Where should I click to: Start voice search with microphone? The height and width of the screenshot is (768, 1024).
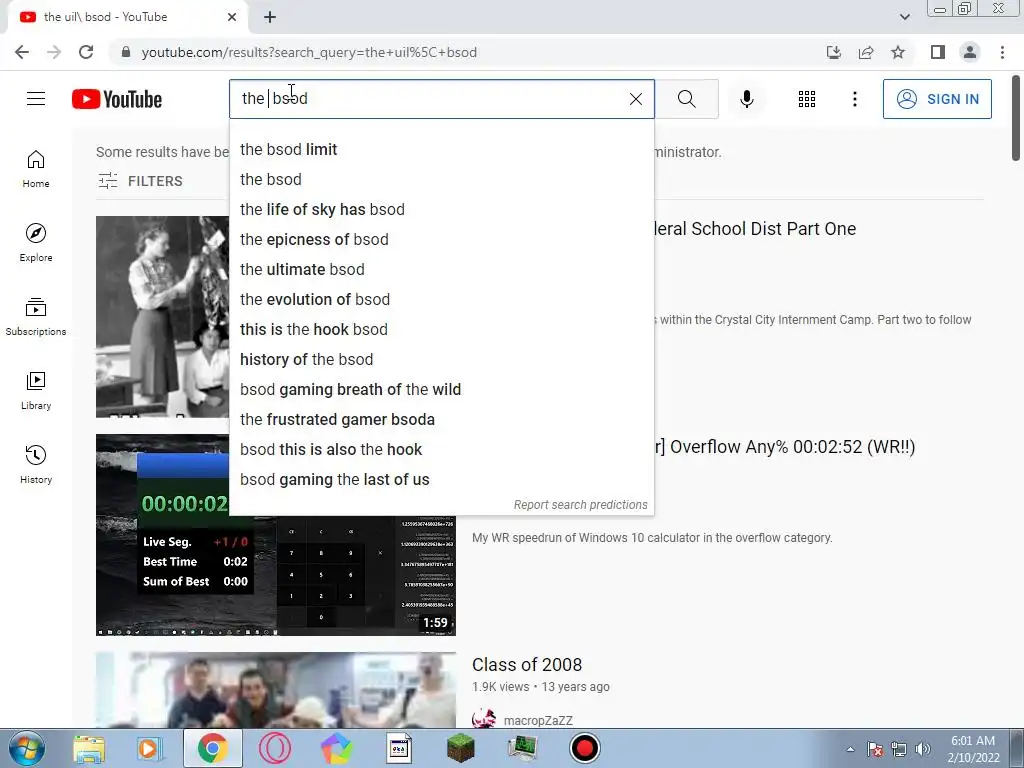pyautogui.click(x=746, y=99)
